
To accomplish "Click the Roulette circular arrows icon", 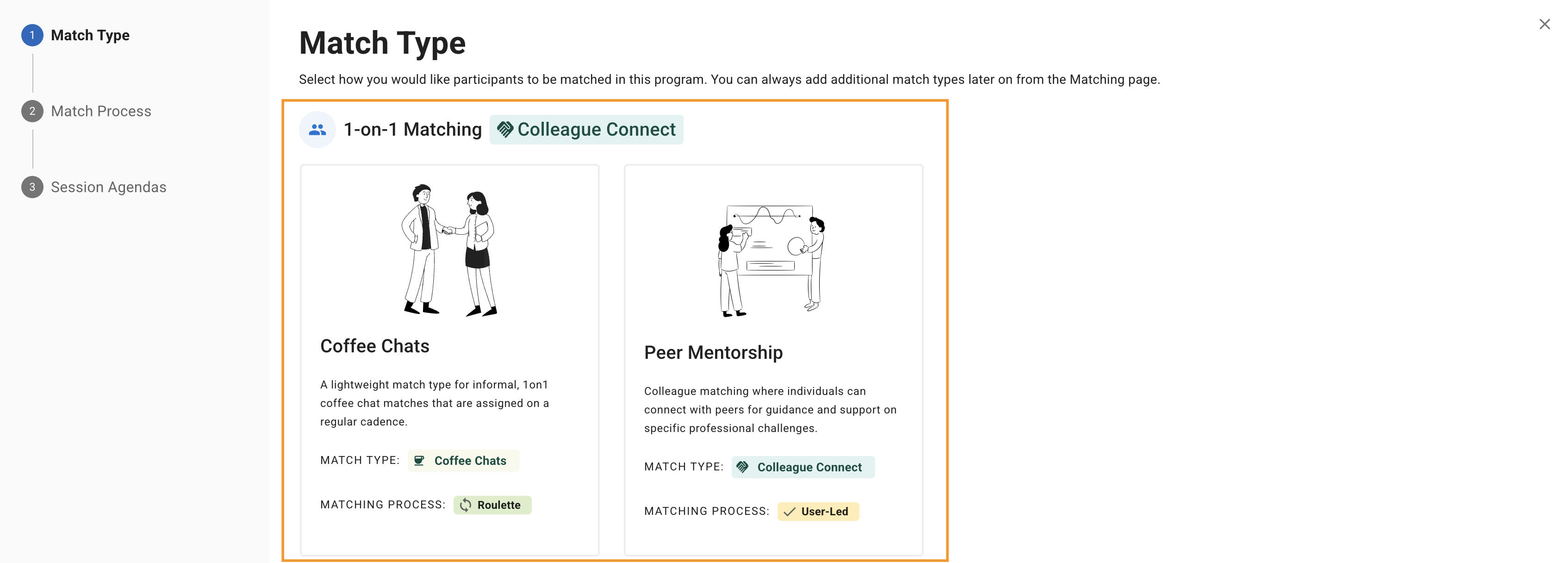I will 466,505.
